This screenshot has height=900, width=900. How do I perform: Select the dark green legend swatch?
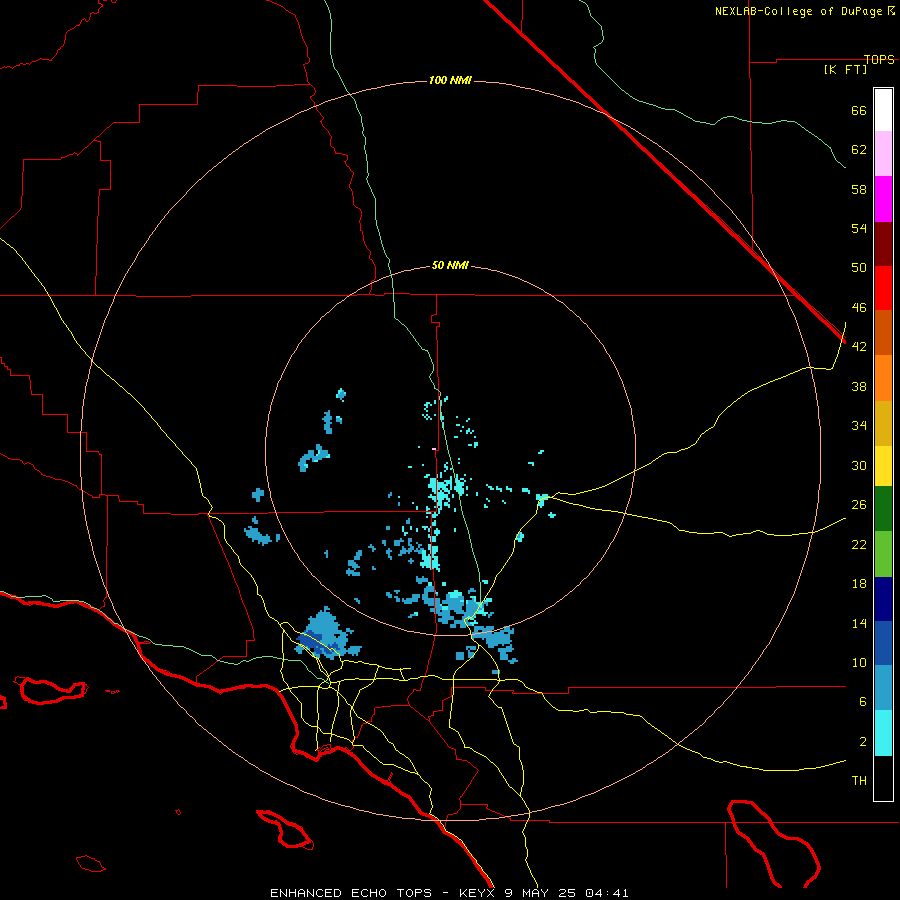[x=883, y=508]
